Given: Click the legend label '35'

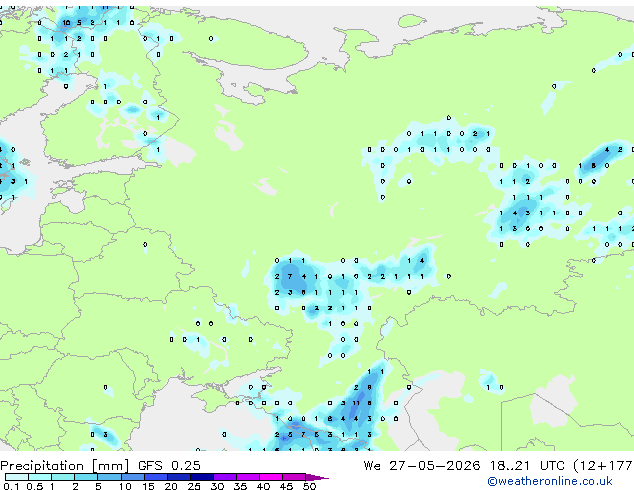Looking at the screenshot, I should (x=240, y=486).
